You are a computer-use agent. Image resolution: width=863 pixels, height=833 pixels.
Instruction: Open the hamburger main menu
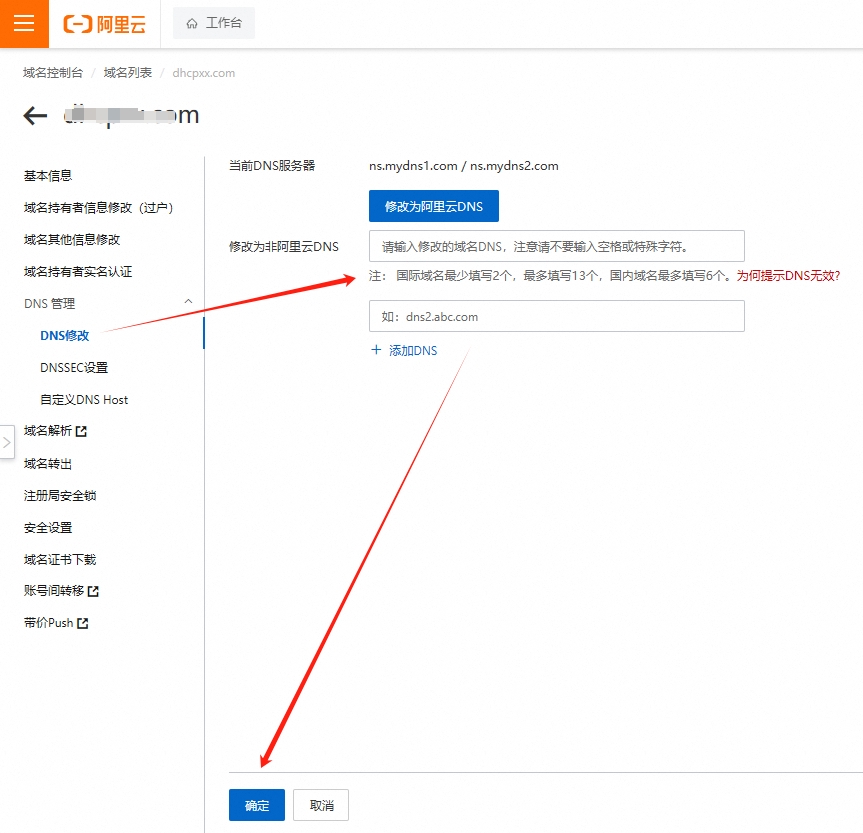tap(24, 24)
